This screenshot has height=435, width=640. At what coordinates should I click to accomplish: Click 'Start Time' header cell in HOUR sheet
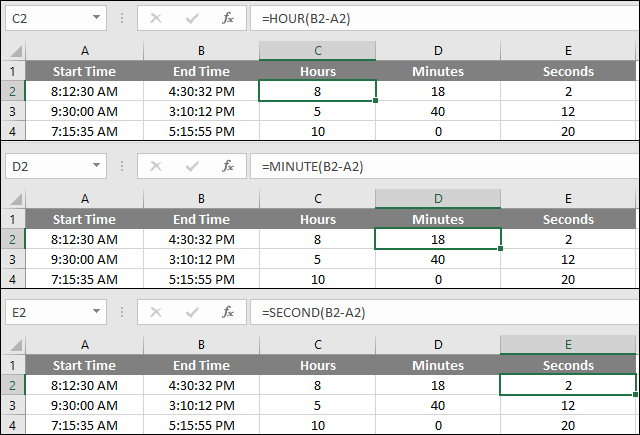(x=84, y=71)
